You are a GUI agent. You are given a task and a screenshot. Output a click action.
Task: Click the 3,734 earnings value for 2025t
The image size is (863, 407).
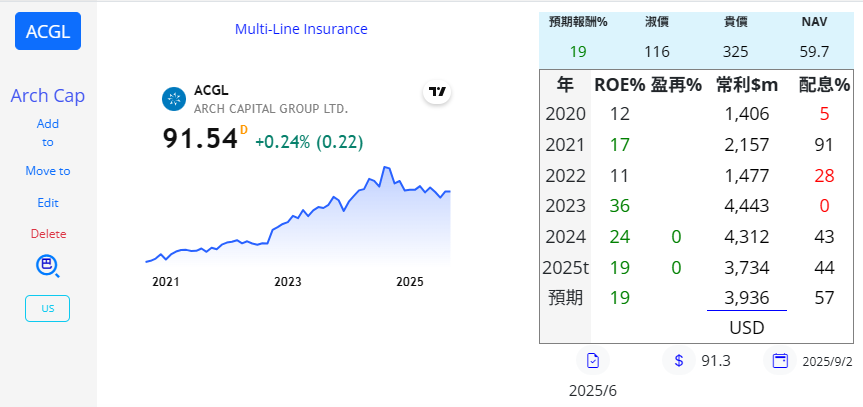[747, 268]
